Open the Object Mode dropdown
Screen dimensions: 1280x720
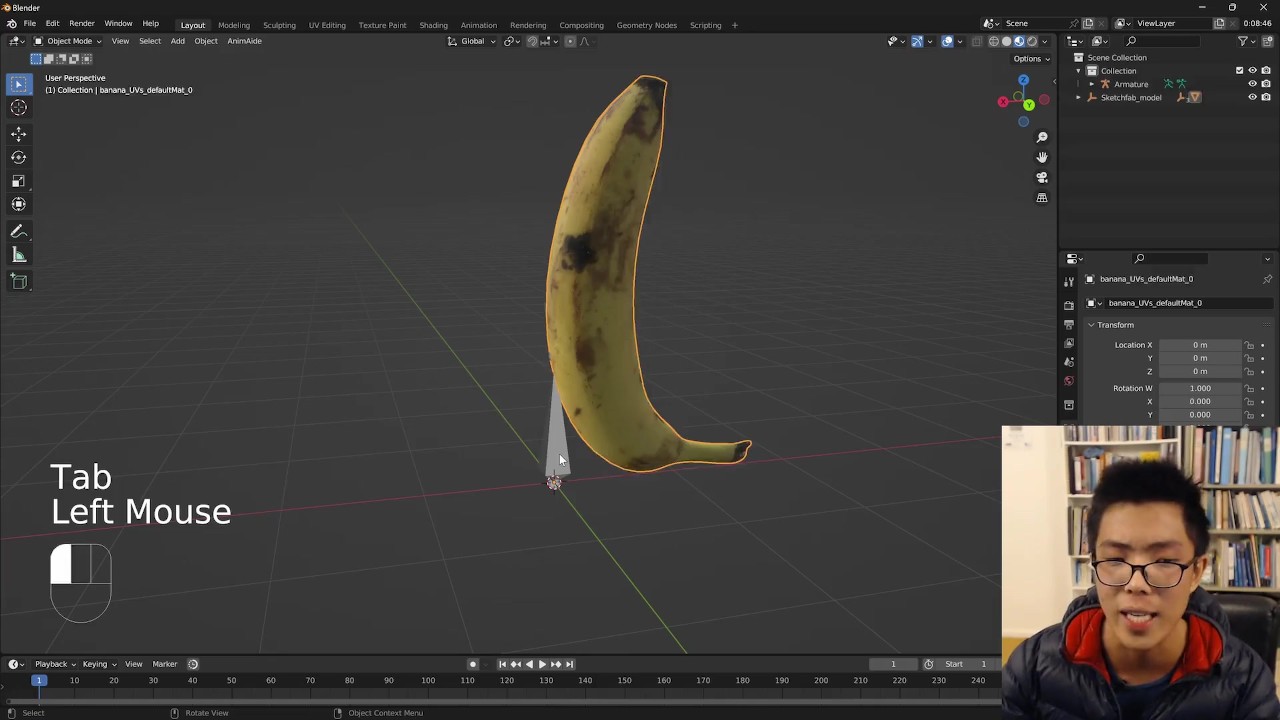coord(68,41)
